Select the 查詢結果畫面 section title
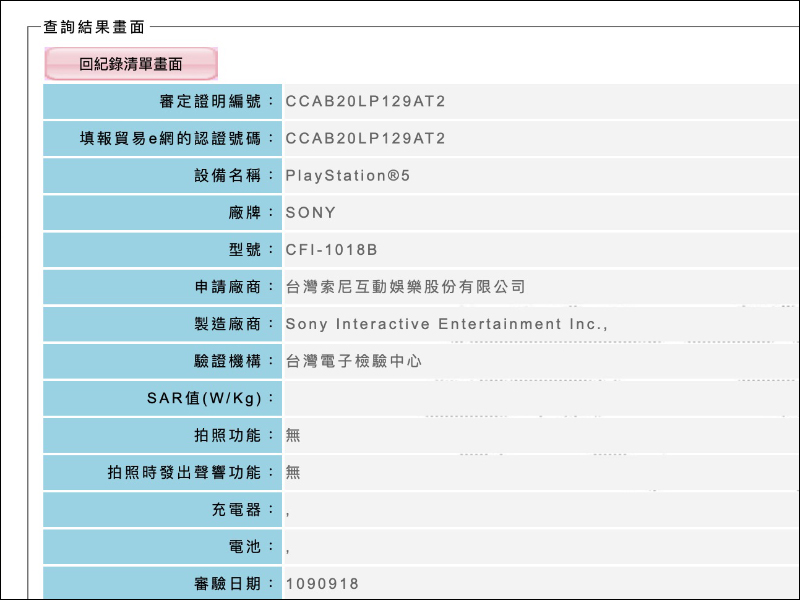Viewport: 800px width, 600px height. pos(94,27)
